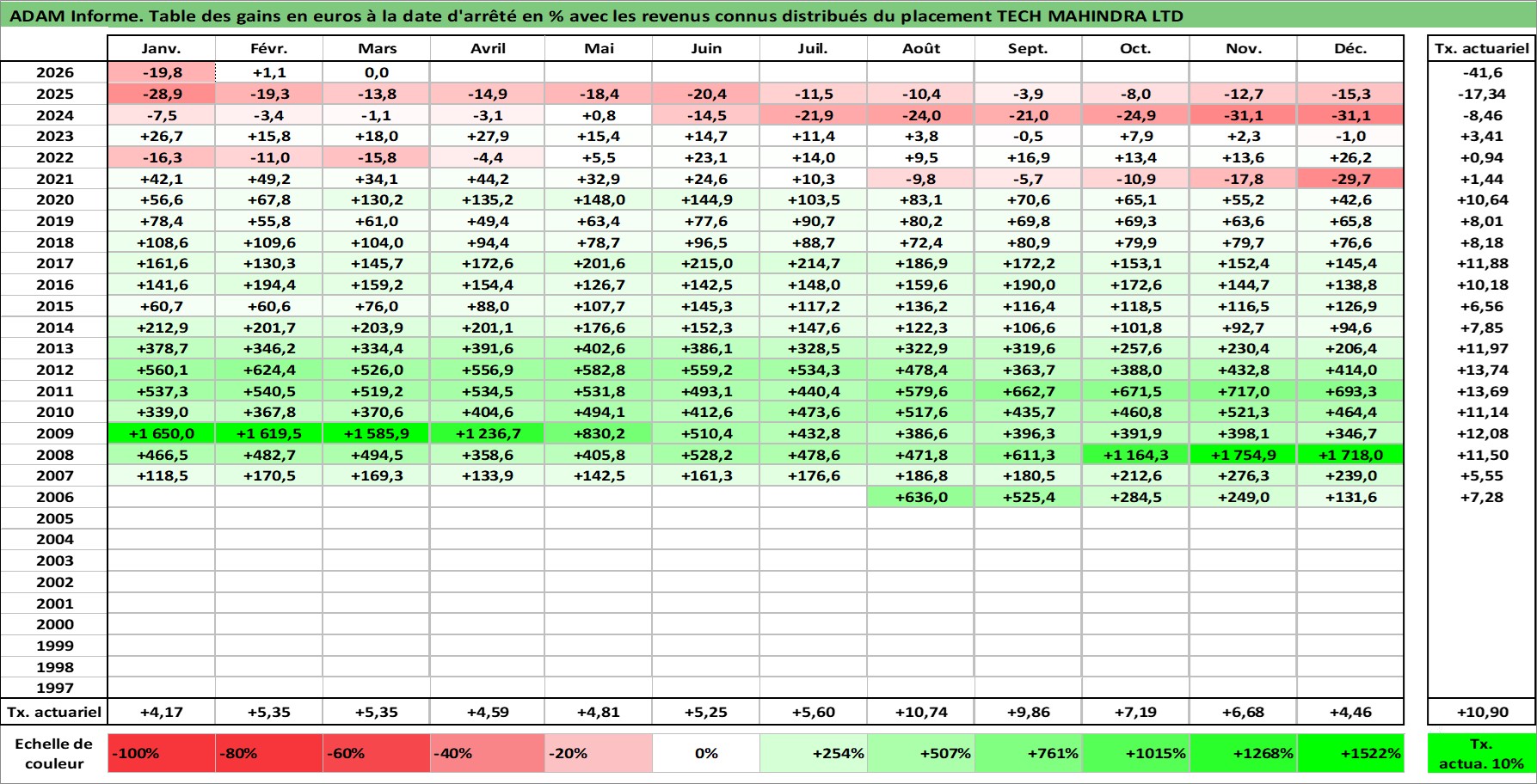
Task: Click the Tx. actua. 10% green swatch
Action: 1481,753
